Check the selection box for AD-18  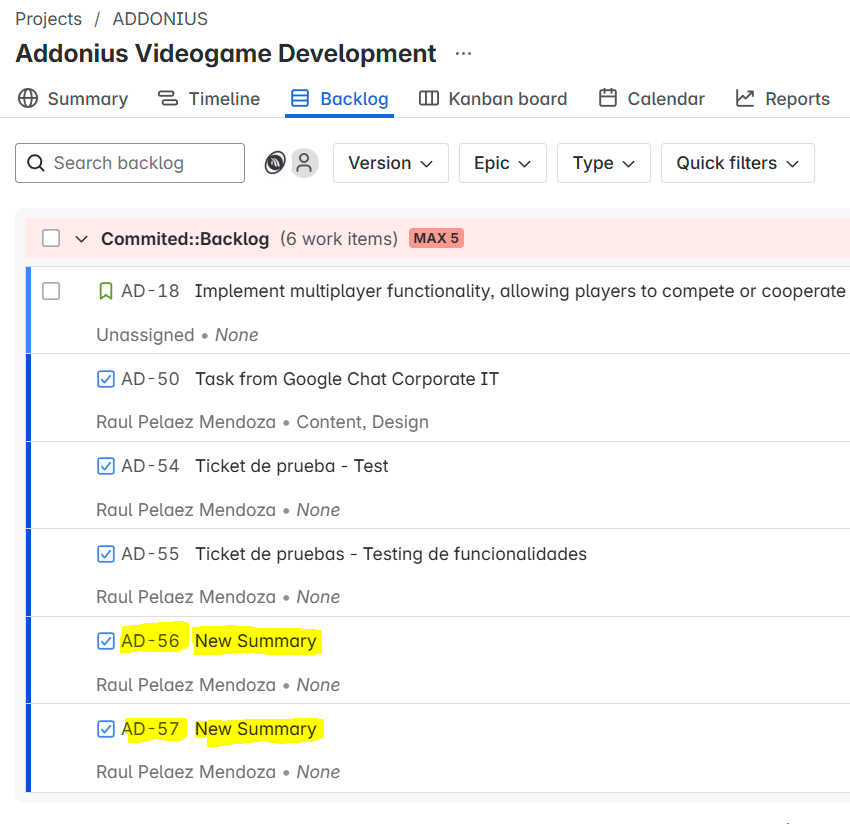coord(51,291)
